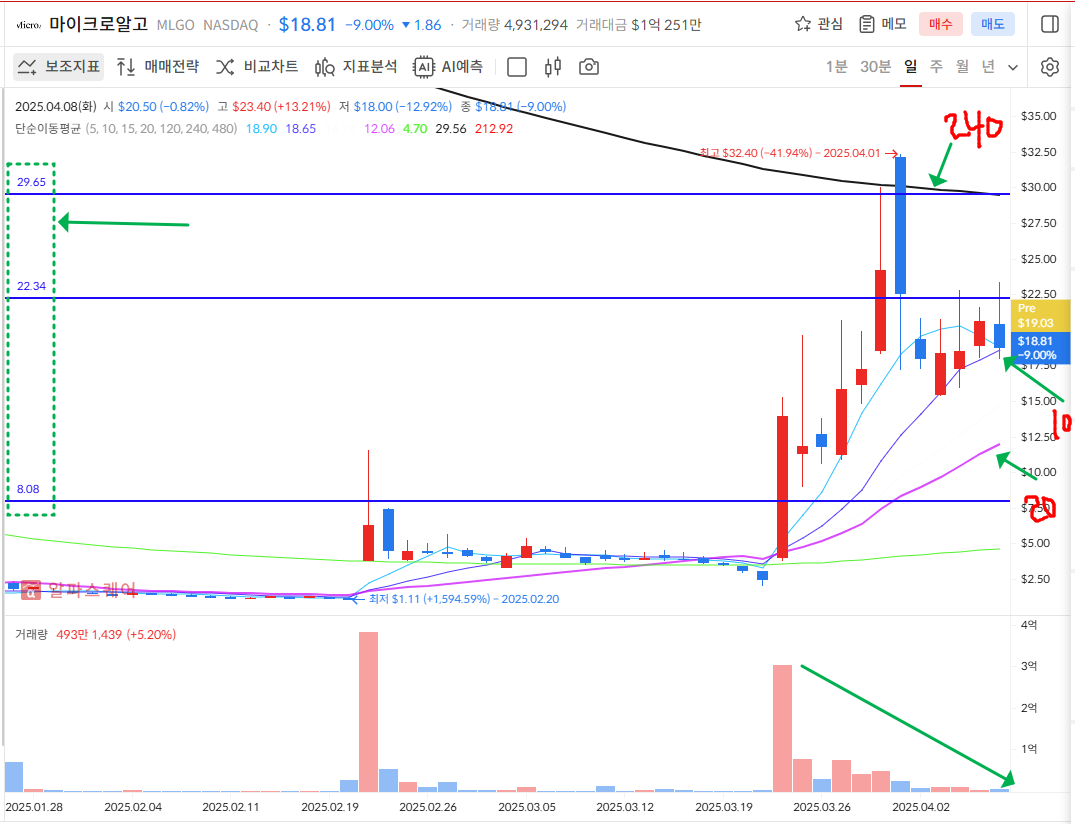Click the 거래량 4,931,294 volume text
Viewport: 1075px width, 824px height.
pos(514,25)
